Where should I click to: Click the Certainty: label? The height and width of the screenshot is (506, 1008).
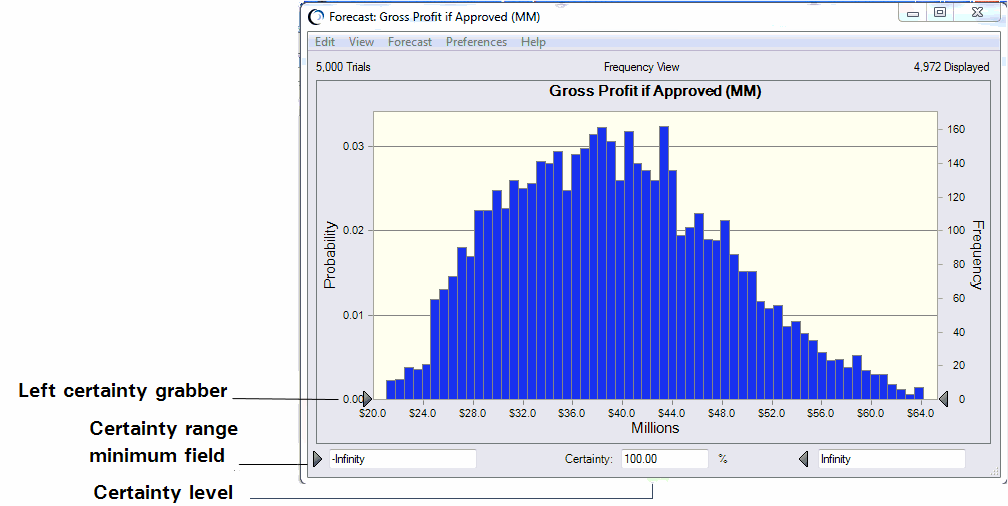point(589,459)
